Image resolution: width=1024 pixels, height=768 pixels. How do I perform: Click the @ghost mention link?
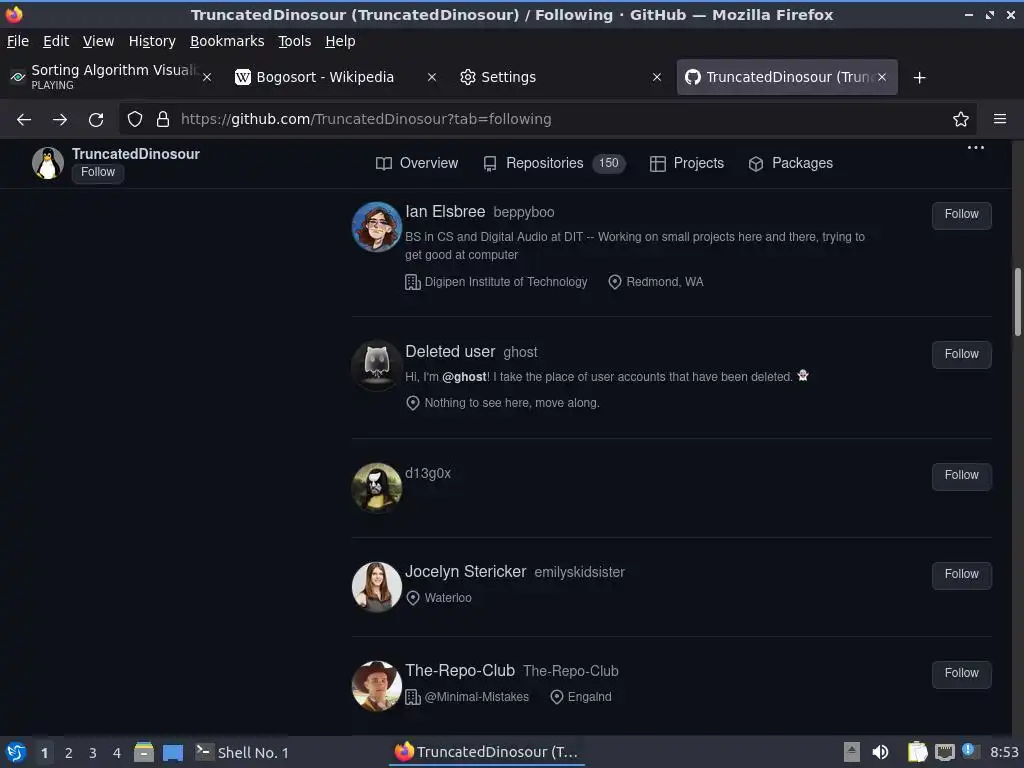point(464,377)
